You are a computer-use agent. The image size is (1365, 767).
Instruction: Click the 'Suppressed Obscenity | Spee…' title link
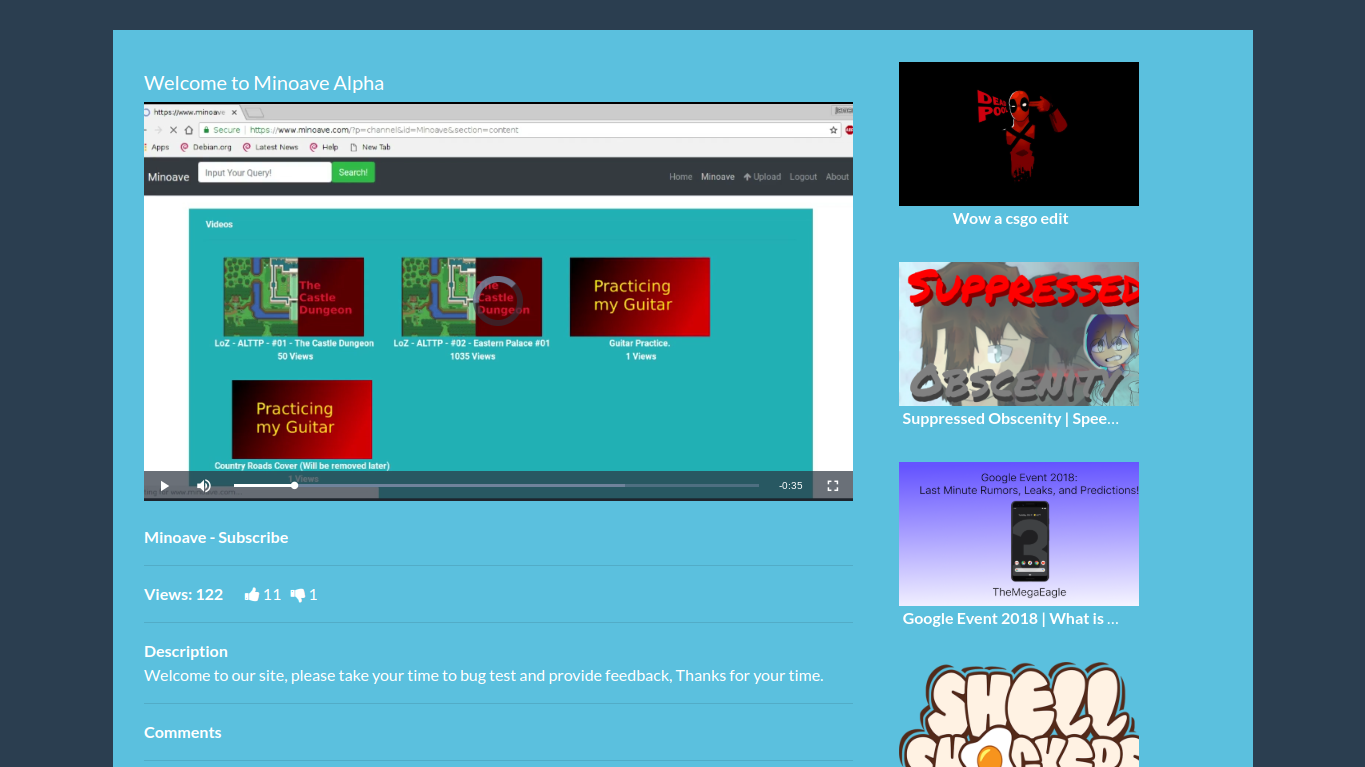(x=1011, y=418)
